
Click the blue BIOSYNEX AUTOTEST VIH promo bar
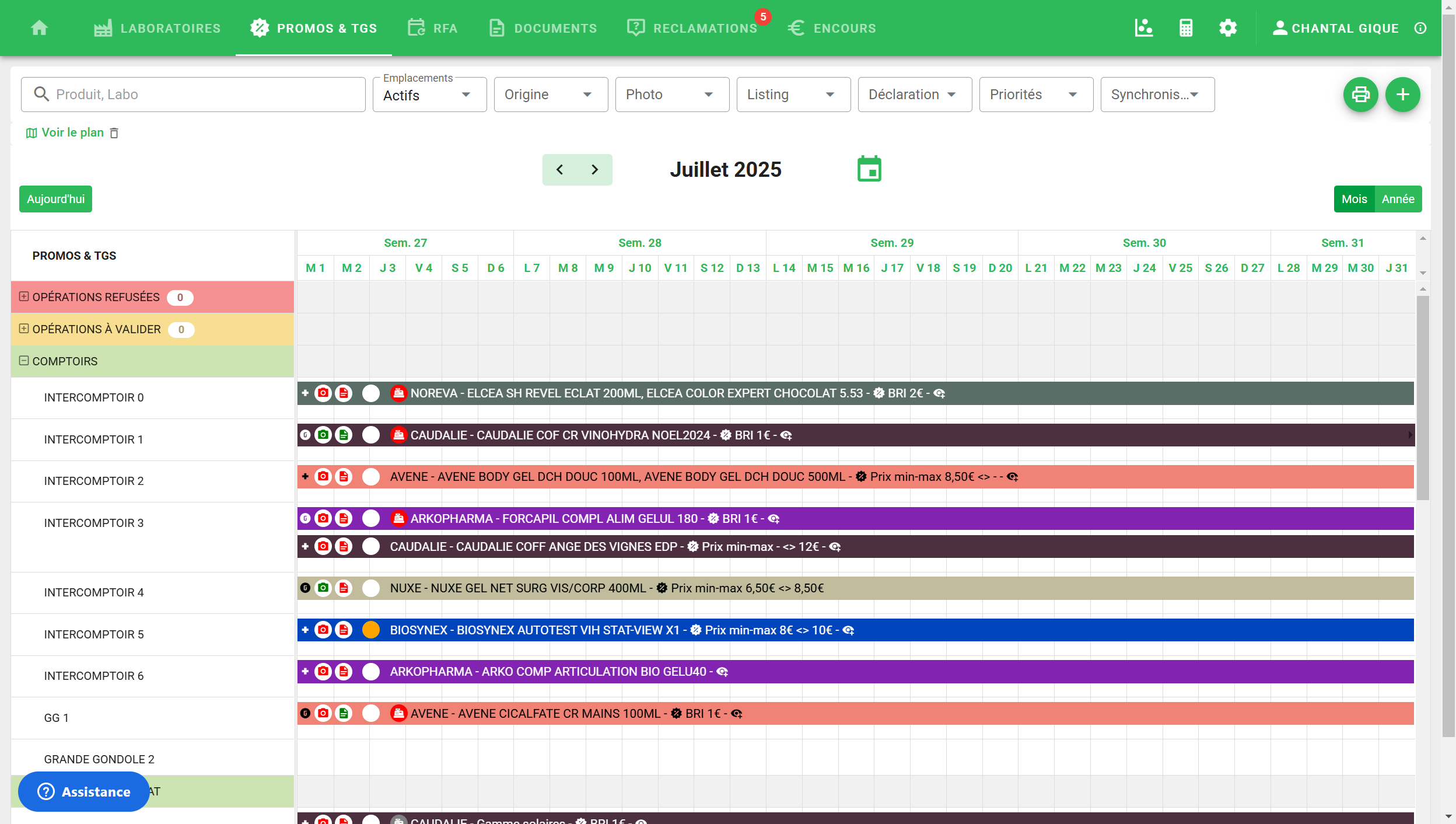pos(855,630)
